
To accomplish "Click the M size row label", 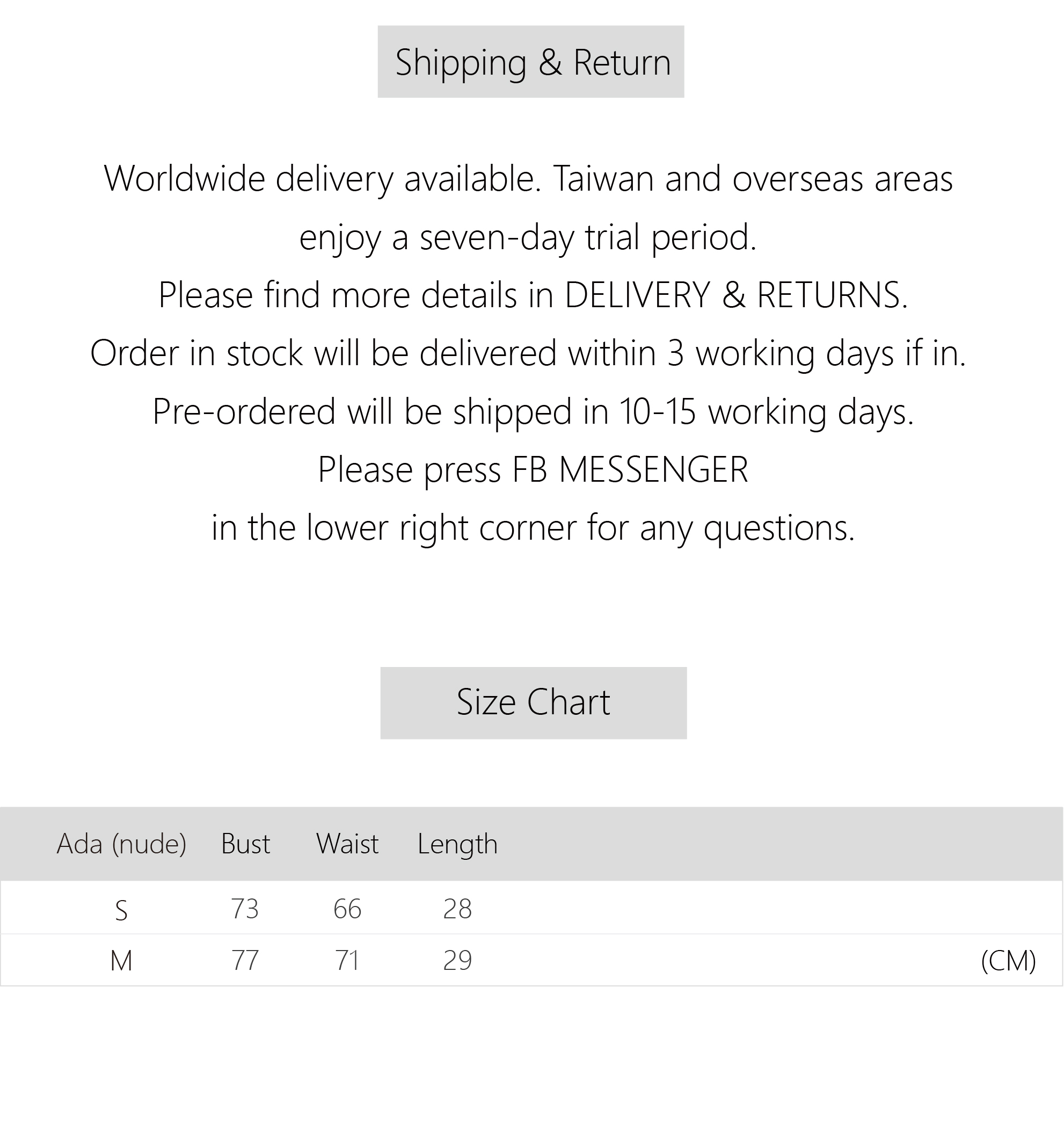I will [121, 961].
